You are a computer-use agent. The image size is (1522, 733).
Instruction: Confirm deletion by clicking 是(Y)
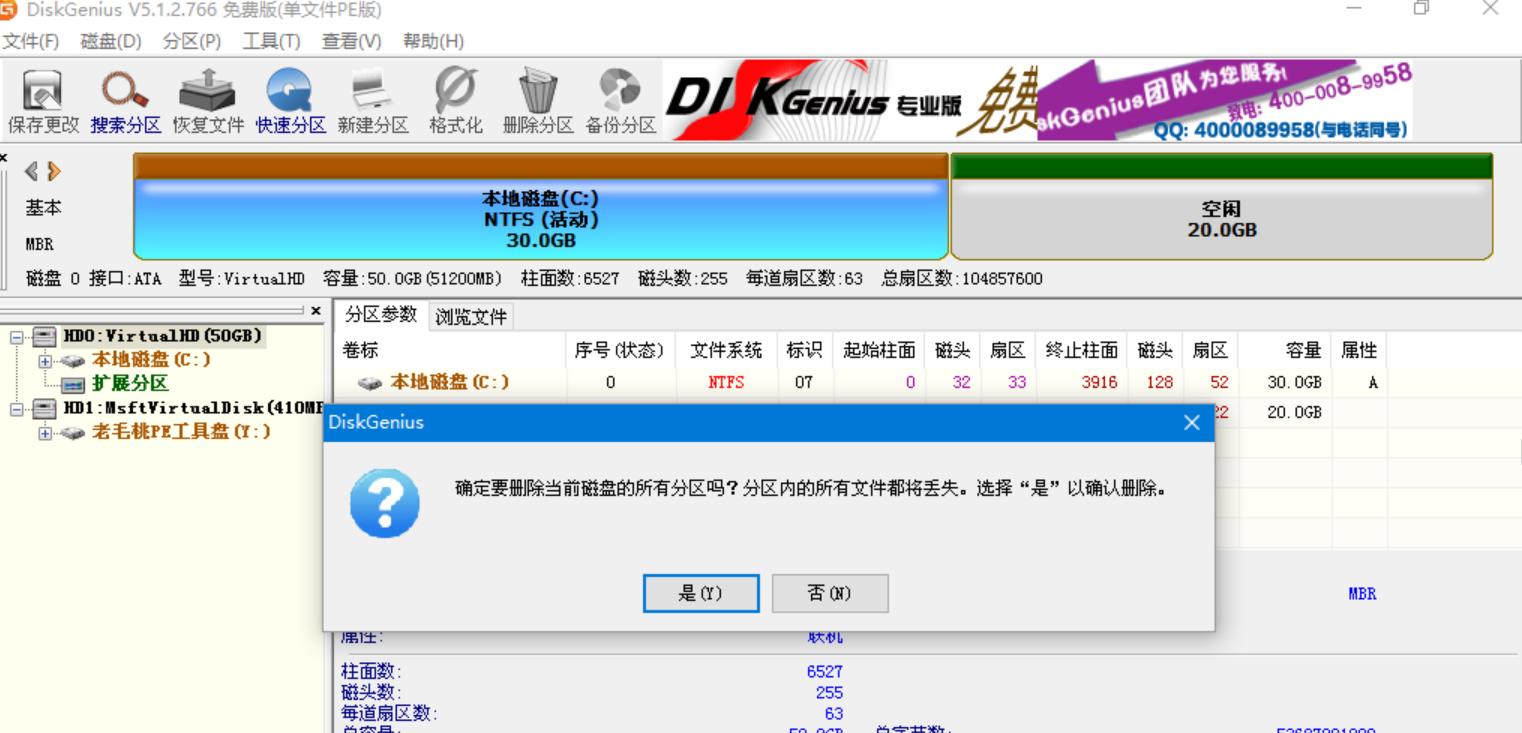click(x=702, y=593)
